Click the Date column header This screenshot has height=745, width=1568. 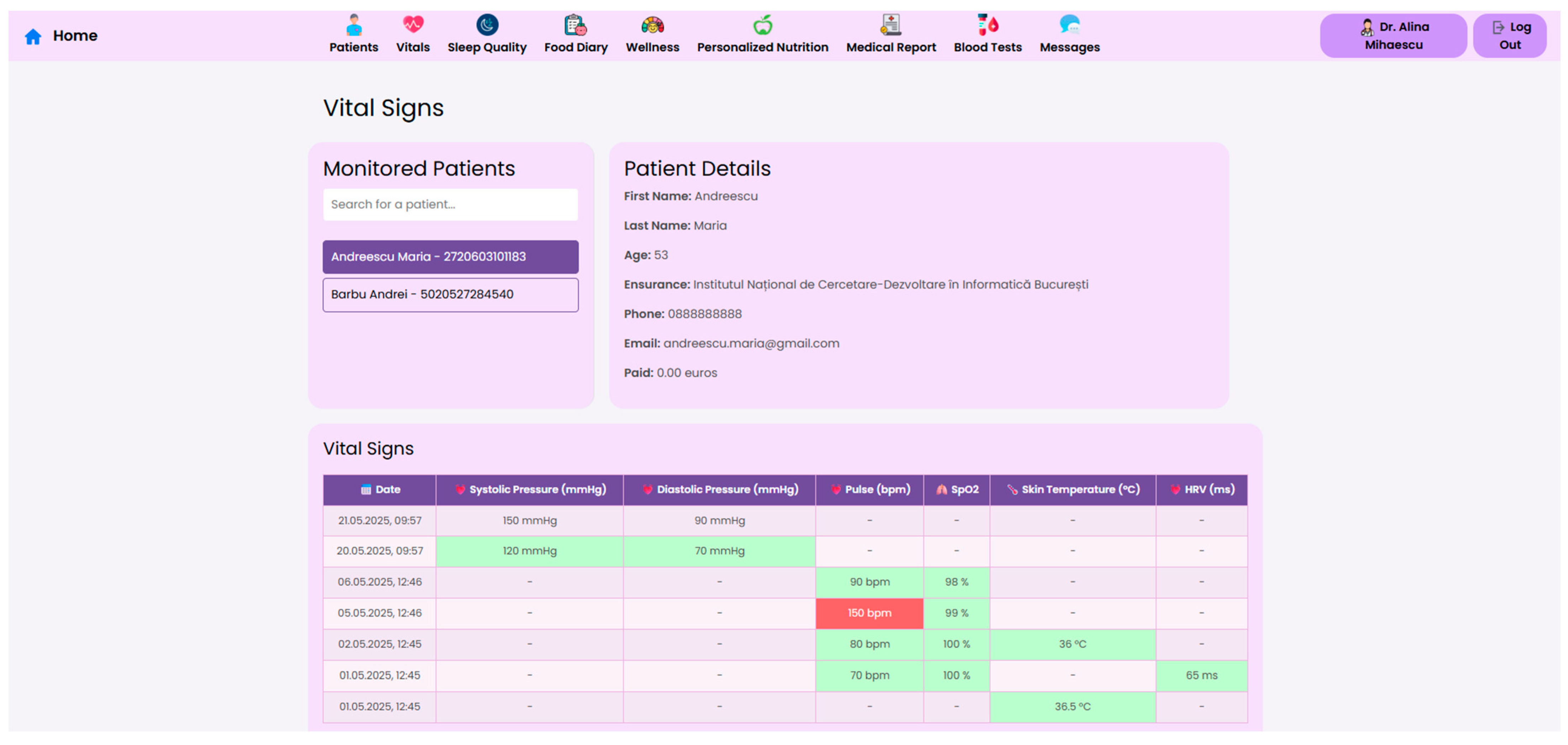coord(380,489)
